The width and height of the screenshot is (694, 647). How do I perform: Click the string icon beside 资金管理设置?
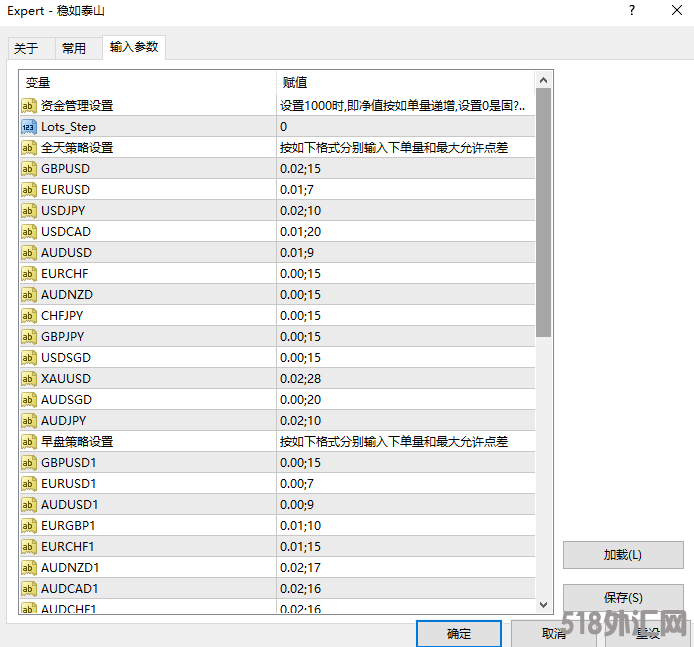29,105
